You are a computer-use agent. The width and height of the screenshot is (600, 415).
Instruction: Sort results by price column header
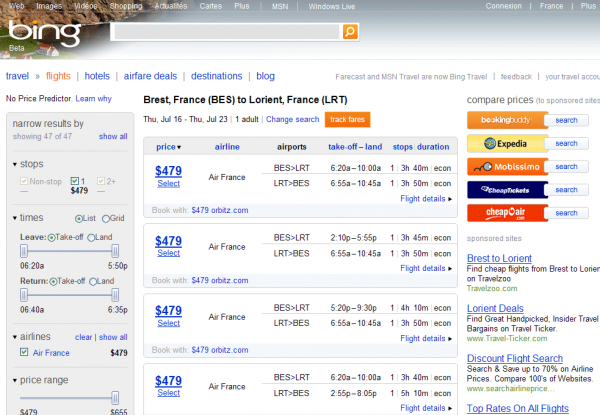pos(167,147)
